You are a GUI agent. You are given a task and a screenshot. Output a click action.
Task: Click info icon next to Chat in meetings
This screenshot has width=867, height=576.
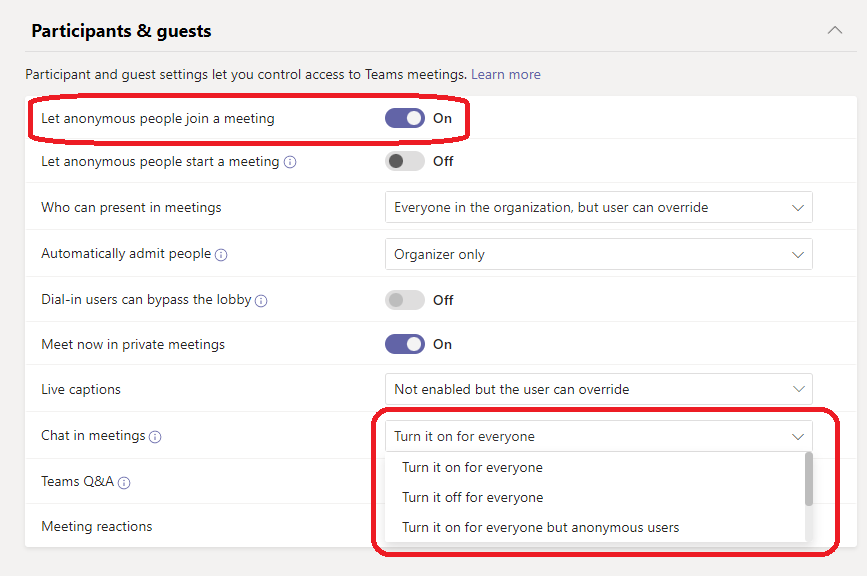point(155,437)
